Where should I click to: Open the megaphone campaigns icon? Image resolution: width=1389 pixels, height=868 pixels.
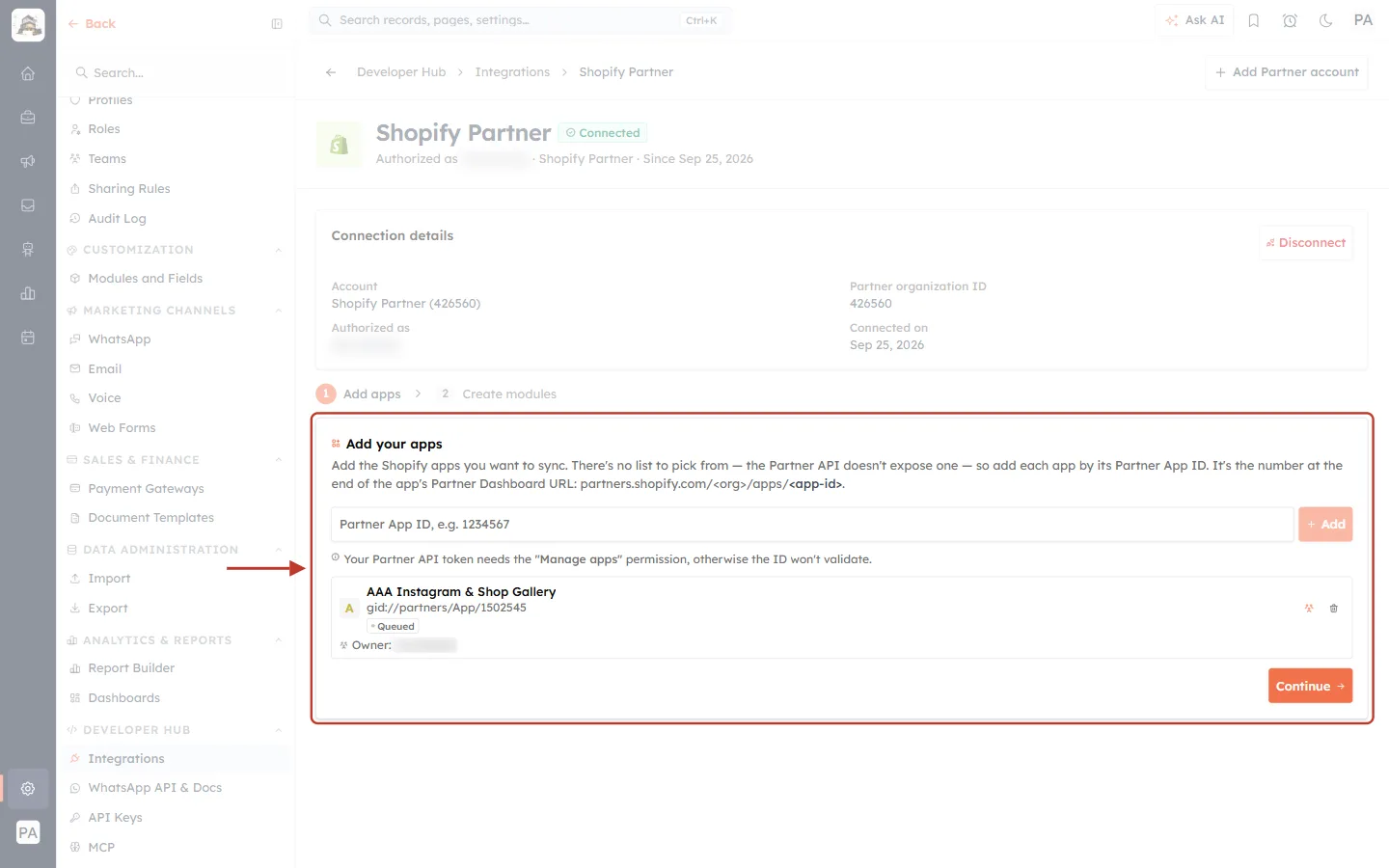click(28, 161)
